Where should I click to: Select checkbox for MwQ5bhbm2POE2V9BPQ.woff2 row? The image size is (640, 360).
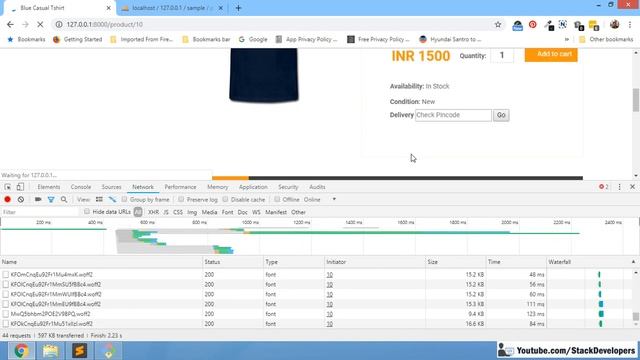[5, 314]
